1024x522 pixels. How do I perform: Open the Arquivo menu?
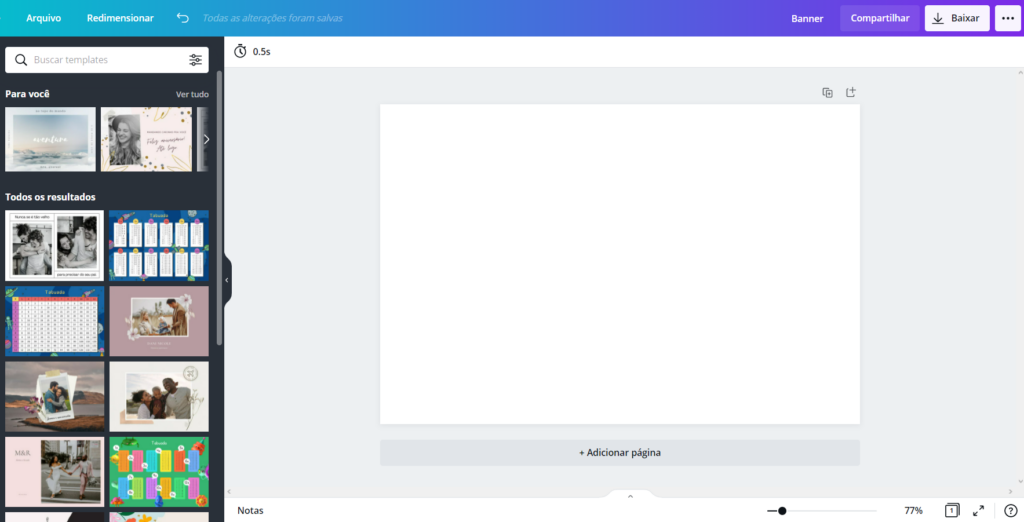pyautogui.click(x=43, y=18)
